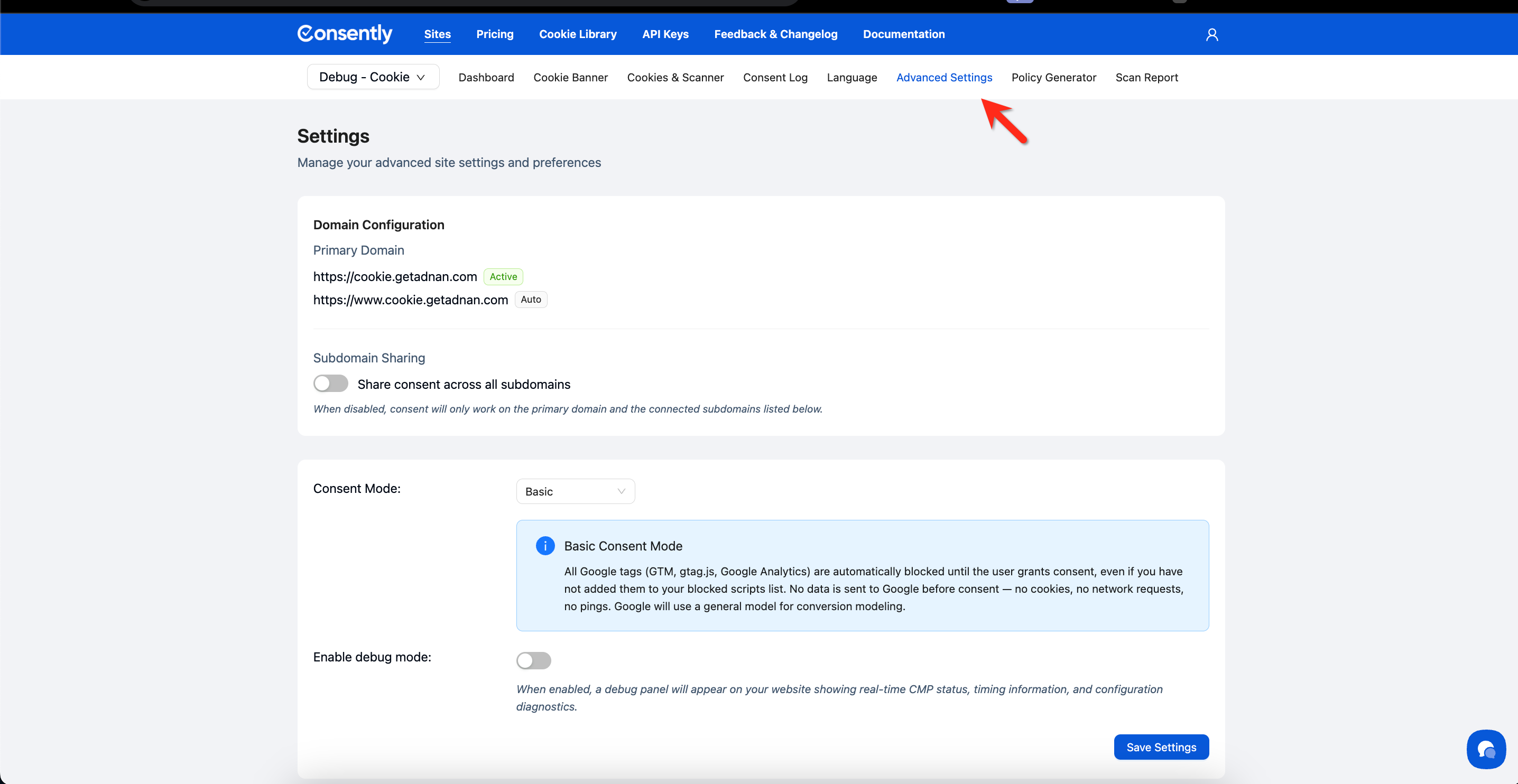Click the Auto badge
The height and width of the screenshot is (784, 1518).
[530, 299]
